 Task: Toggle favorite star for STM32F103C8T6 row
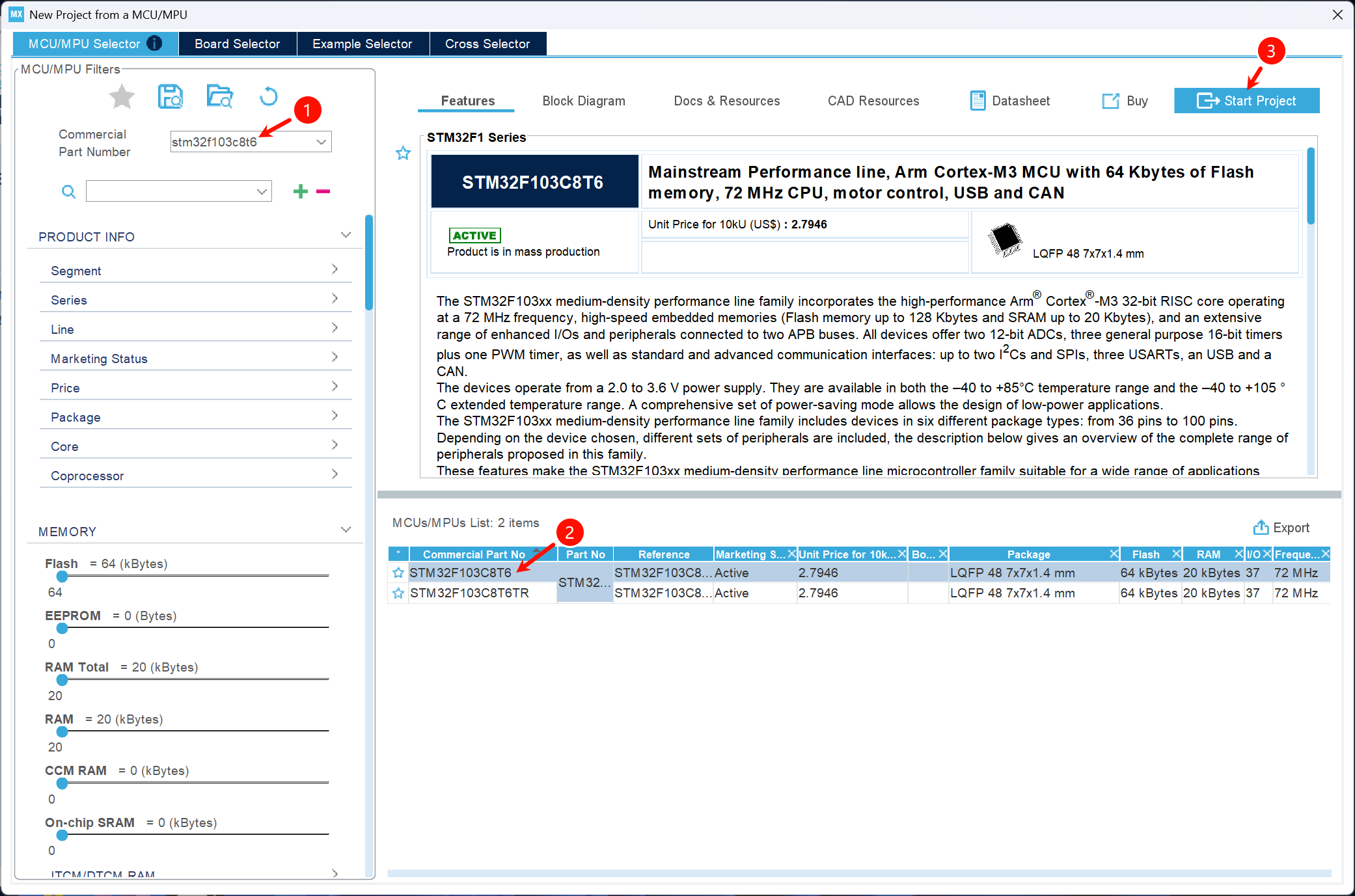click(398, 573)
